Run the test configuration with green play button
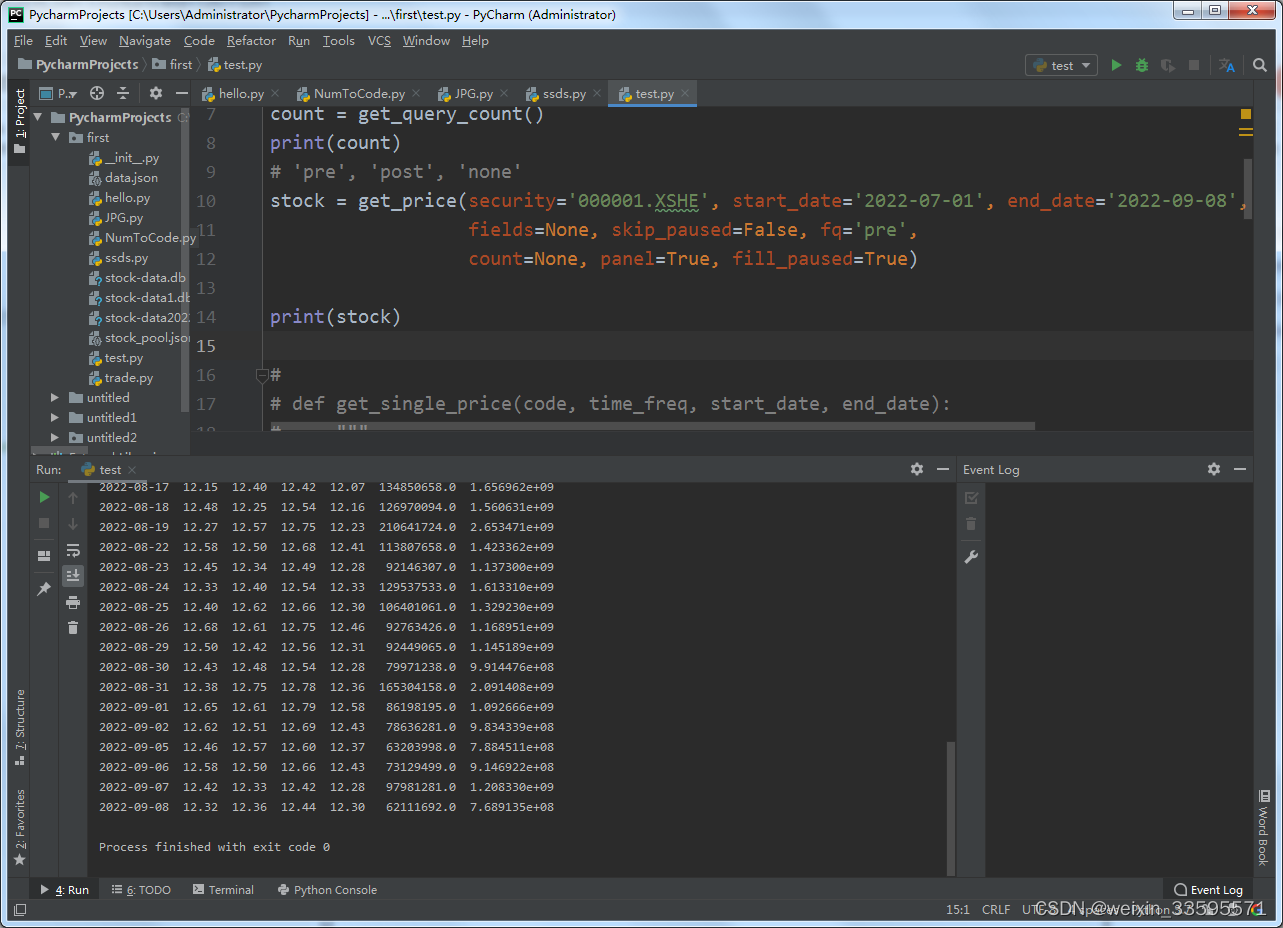1283x928 pixels. tap(1117, 65)
